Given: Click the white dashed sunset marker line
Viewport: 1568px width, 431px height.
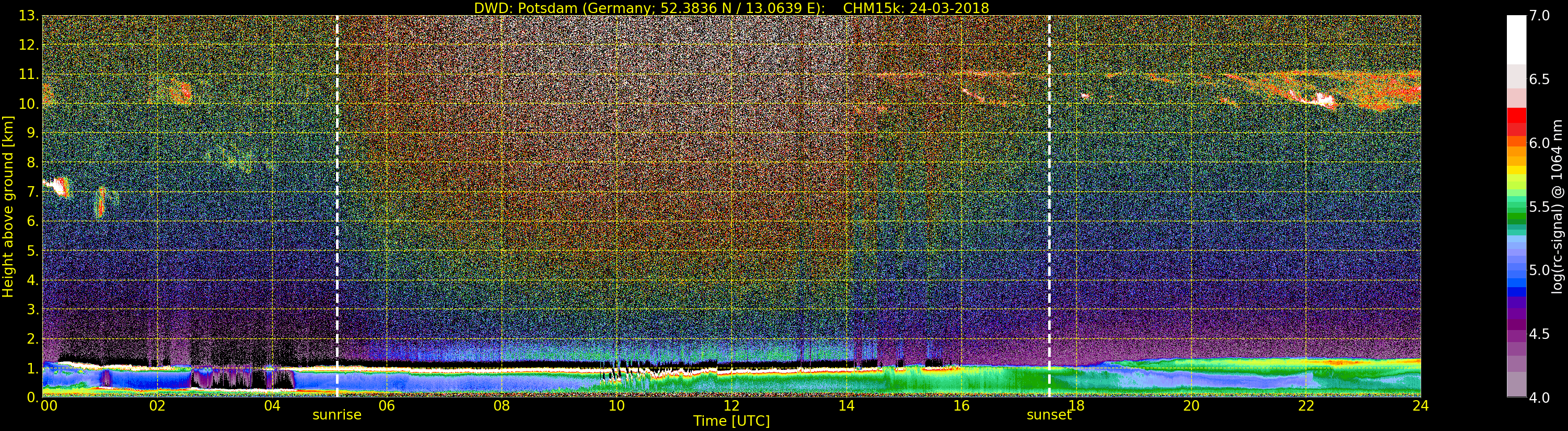Looking at the screenshot, I should coord(1049,206).
